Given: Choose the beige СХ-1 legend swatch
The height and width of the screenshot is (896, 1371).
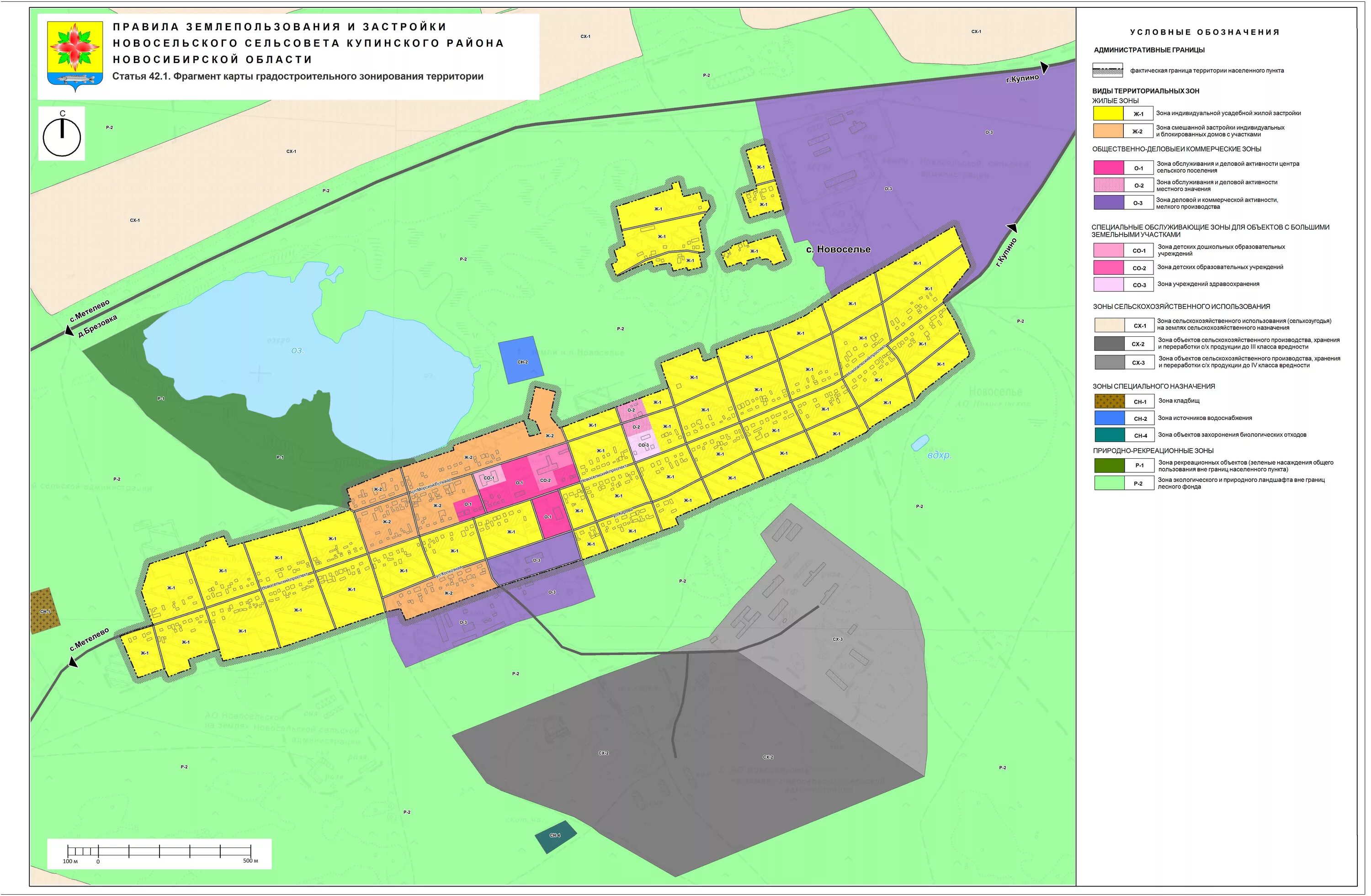Looking at the screenshot, I should tap(1110, 325).
